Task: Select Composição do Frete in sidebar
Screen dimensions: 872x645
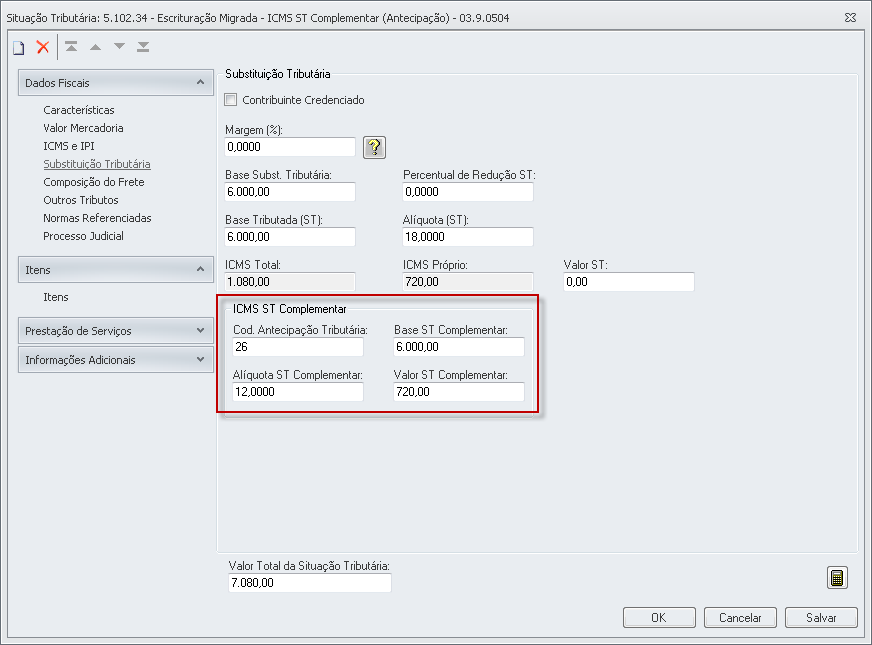Action: click(x=94, y=182)
